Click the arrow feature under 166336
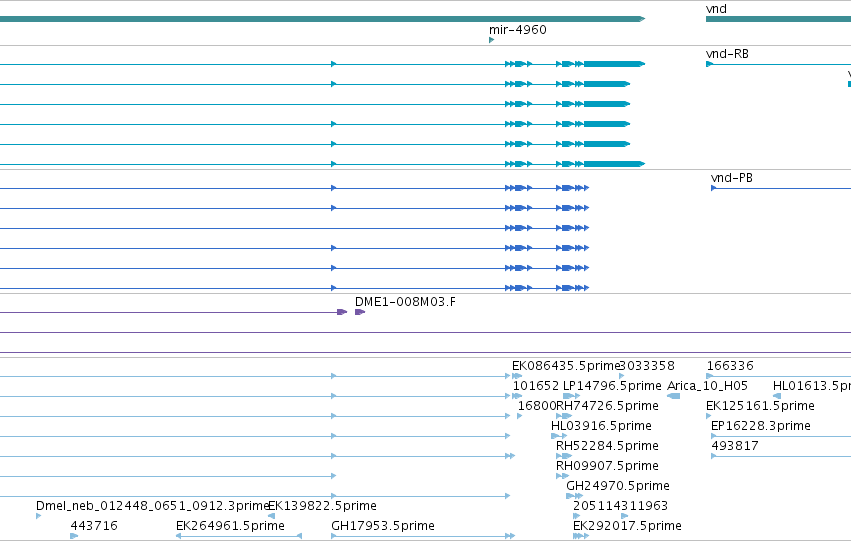The image size is (851, 541). pyautogui.click(x=709, y=376)
